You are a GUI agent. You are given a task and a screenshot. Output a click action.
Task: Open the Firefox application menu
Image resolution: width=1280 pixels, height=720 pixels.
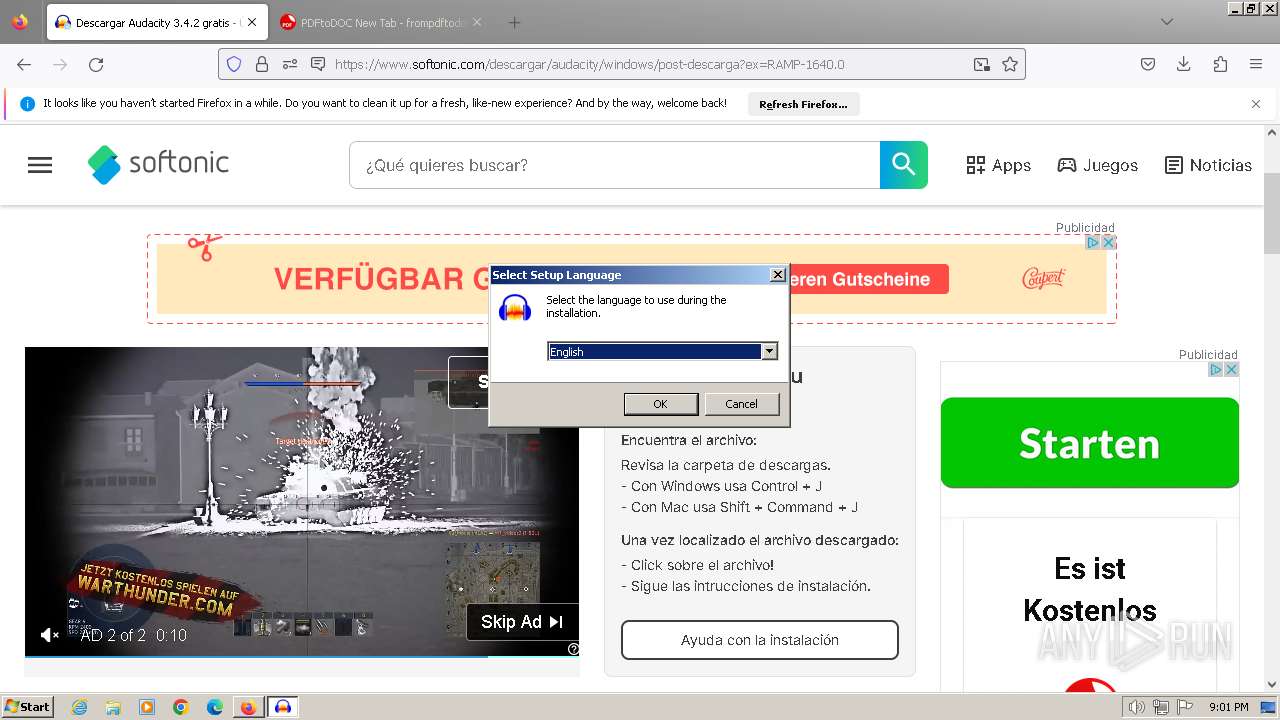[1256, 64]
